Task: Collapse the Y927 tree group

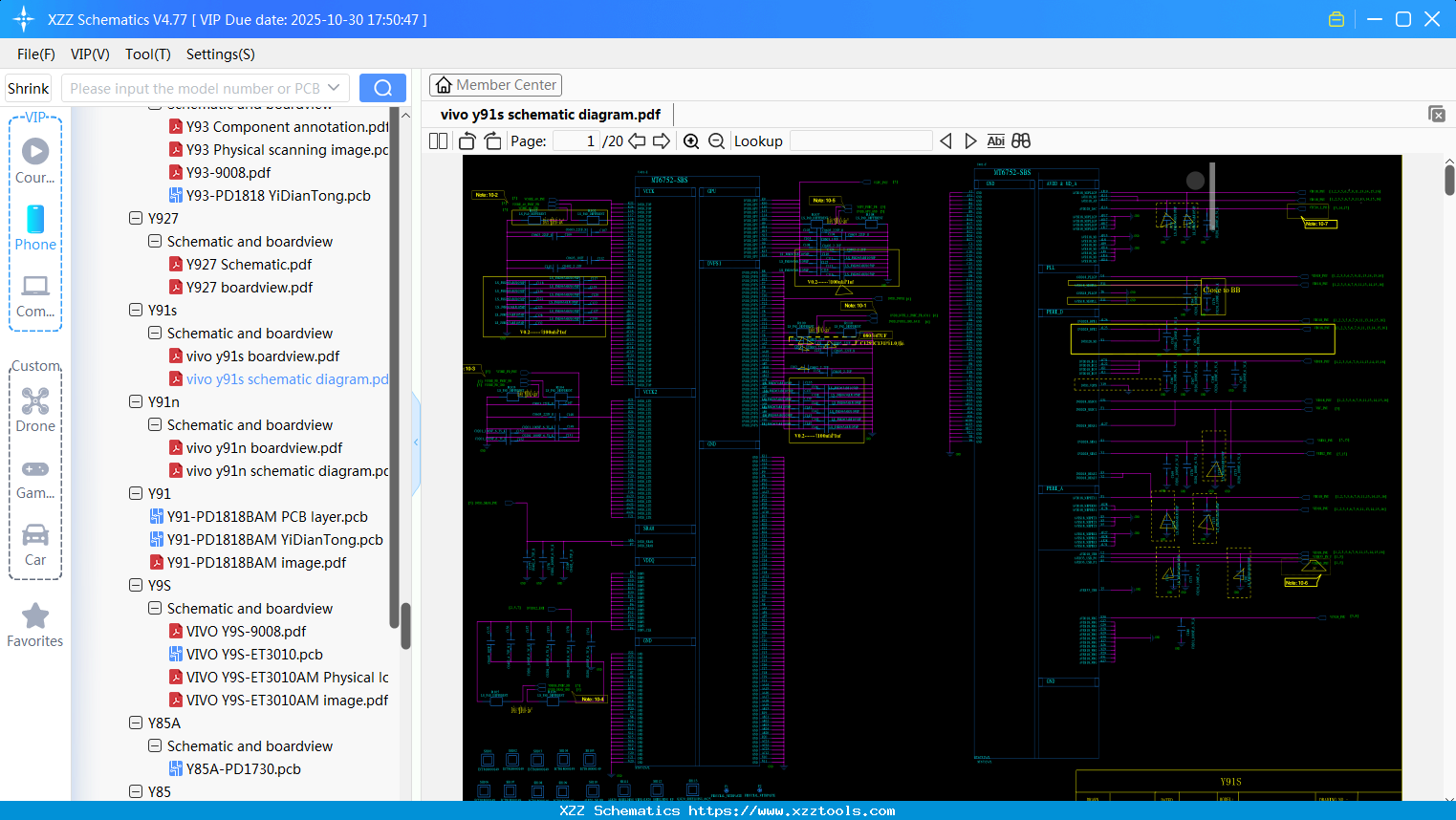Action: point(136,218)
